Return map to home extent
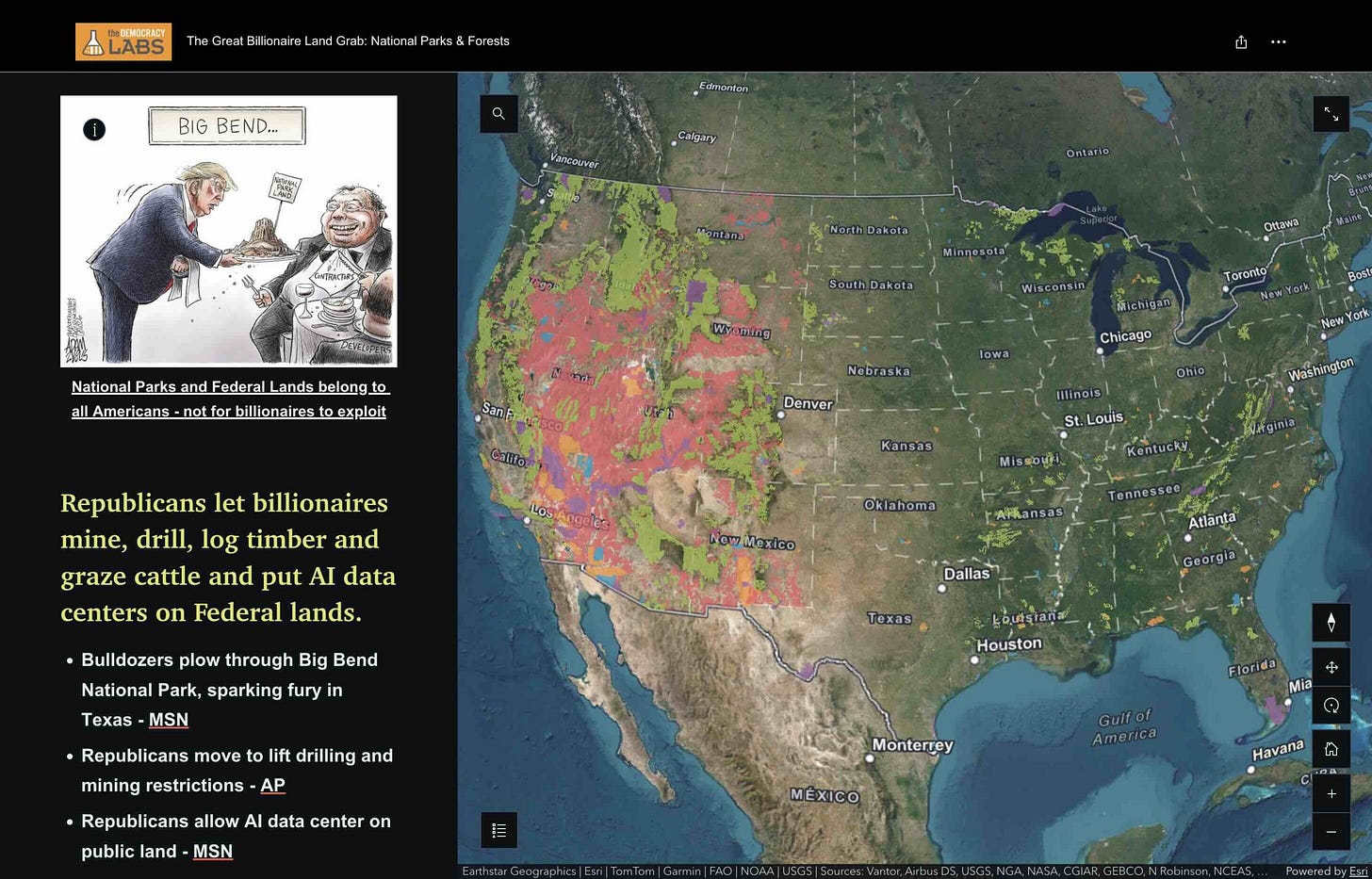 click(1331, 749)
